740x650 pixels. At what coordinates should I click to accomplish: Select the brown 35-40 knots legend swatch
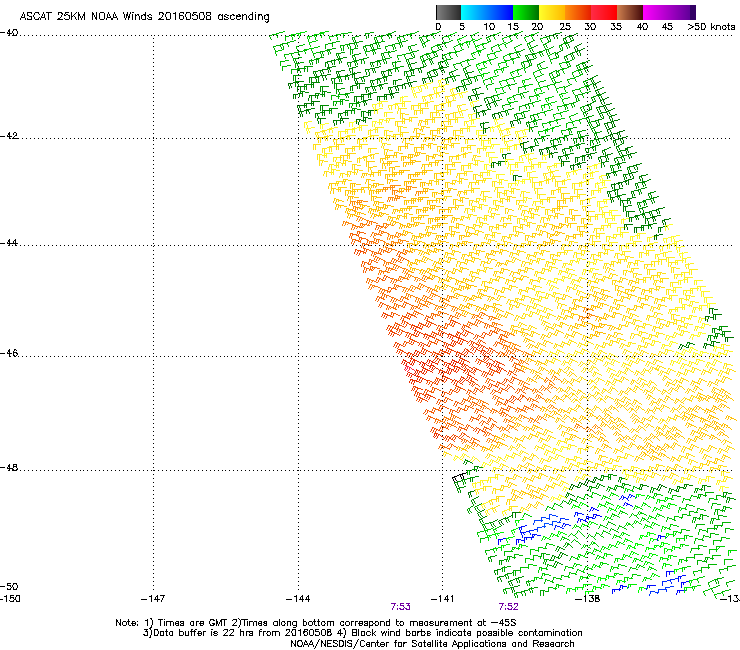630,12
